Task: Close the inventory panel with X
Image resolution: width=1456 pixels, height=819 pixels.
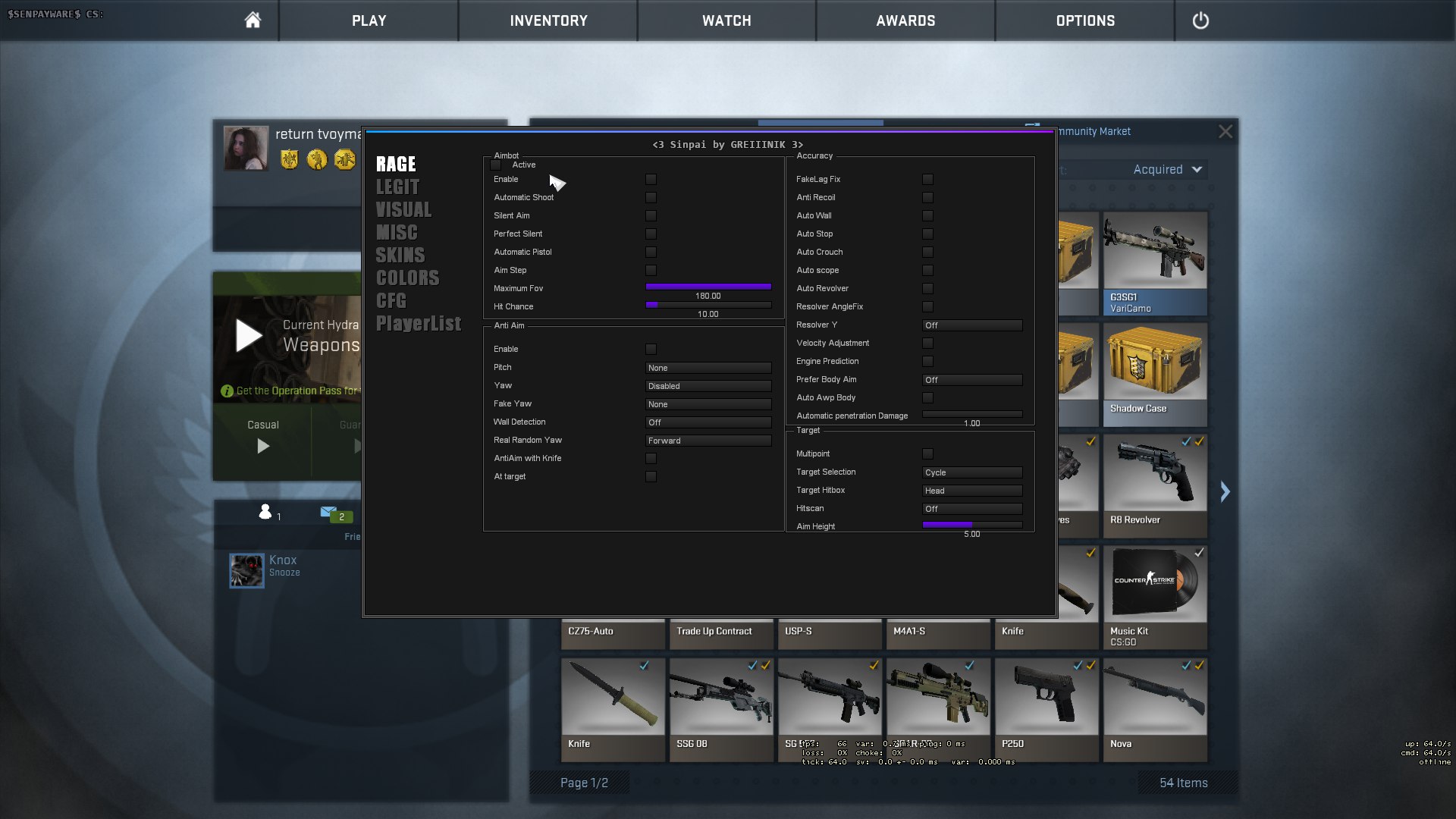Action: 1225,132
